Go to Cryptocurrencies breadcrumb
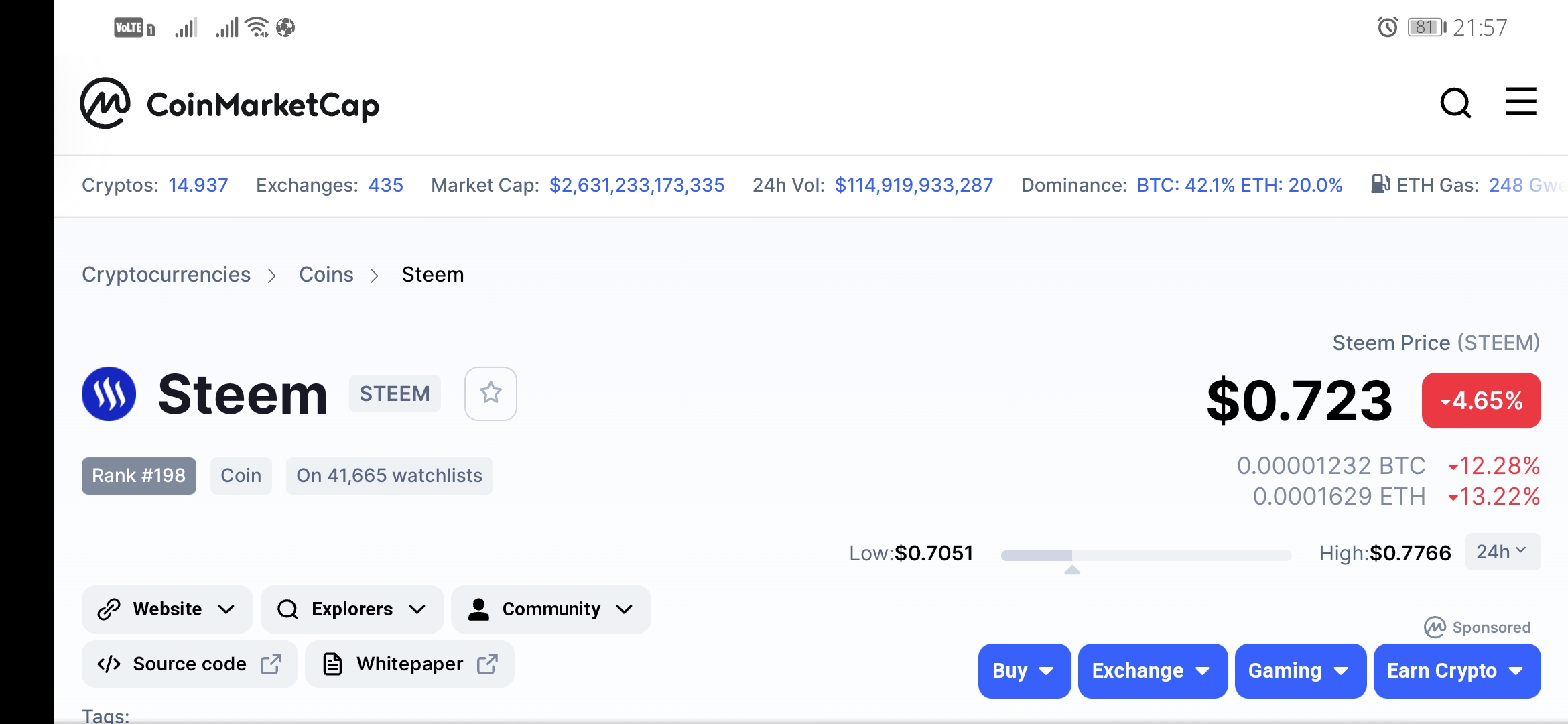Viewport: 1568px width, 724px height. click(166, 275)
